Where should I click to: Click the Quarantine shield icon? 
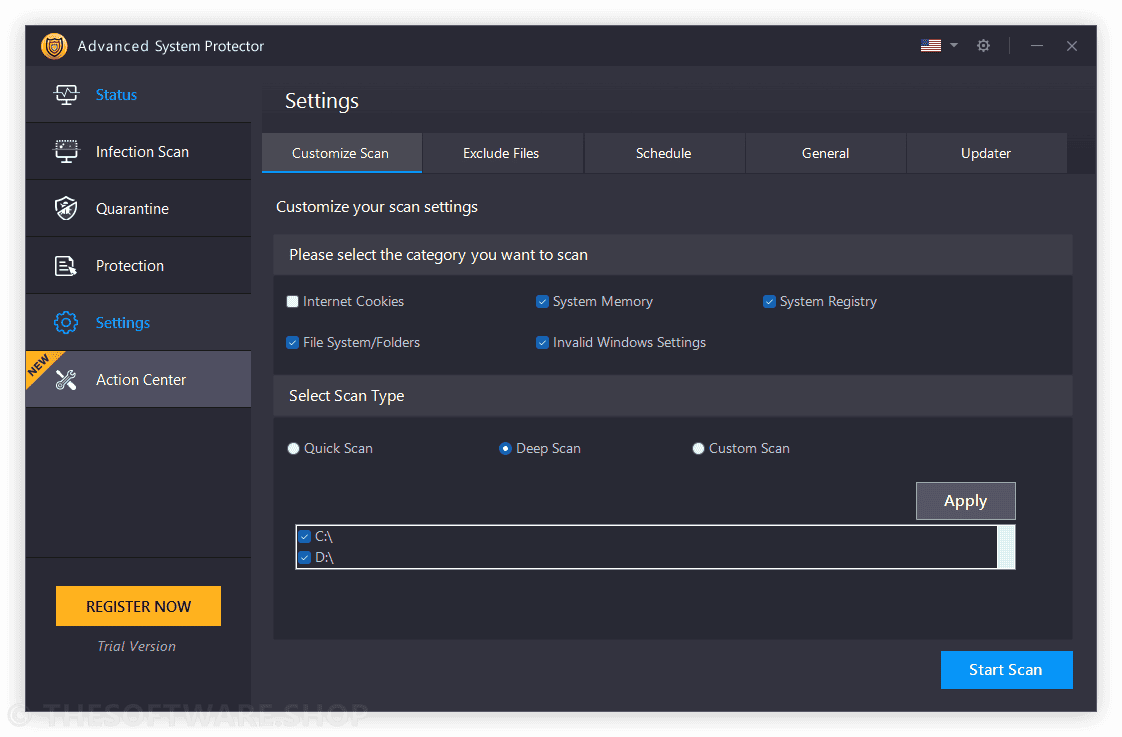coord(66,208)
